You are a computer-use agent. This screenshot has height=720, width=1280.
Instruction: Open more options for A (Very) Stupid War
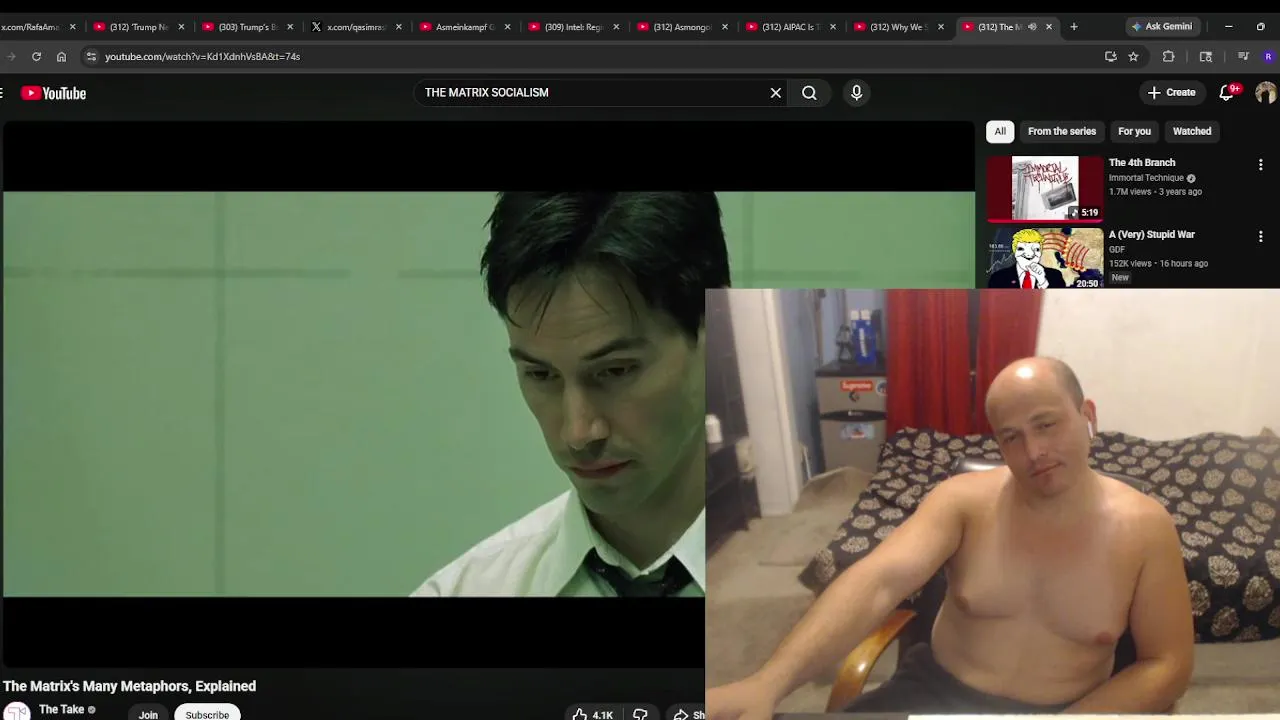tap(1260, 236)
